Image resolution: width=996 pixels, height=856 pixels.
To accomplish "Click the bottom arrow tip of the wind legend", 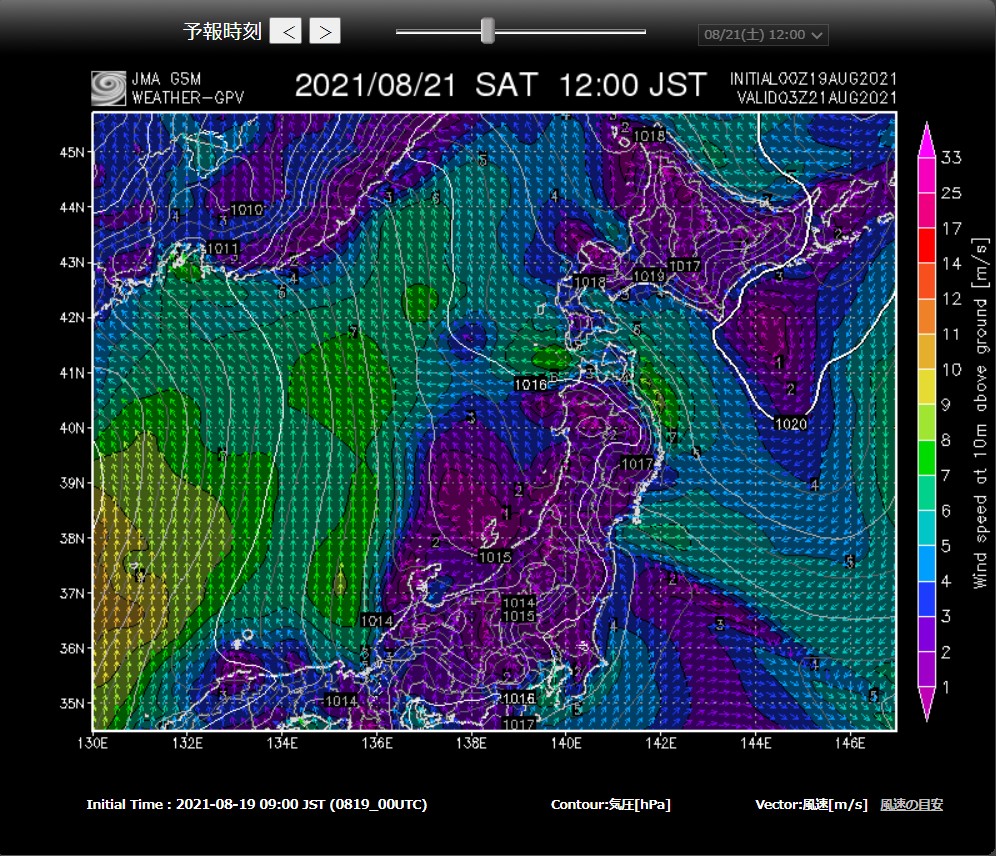I will (925, 708).
